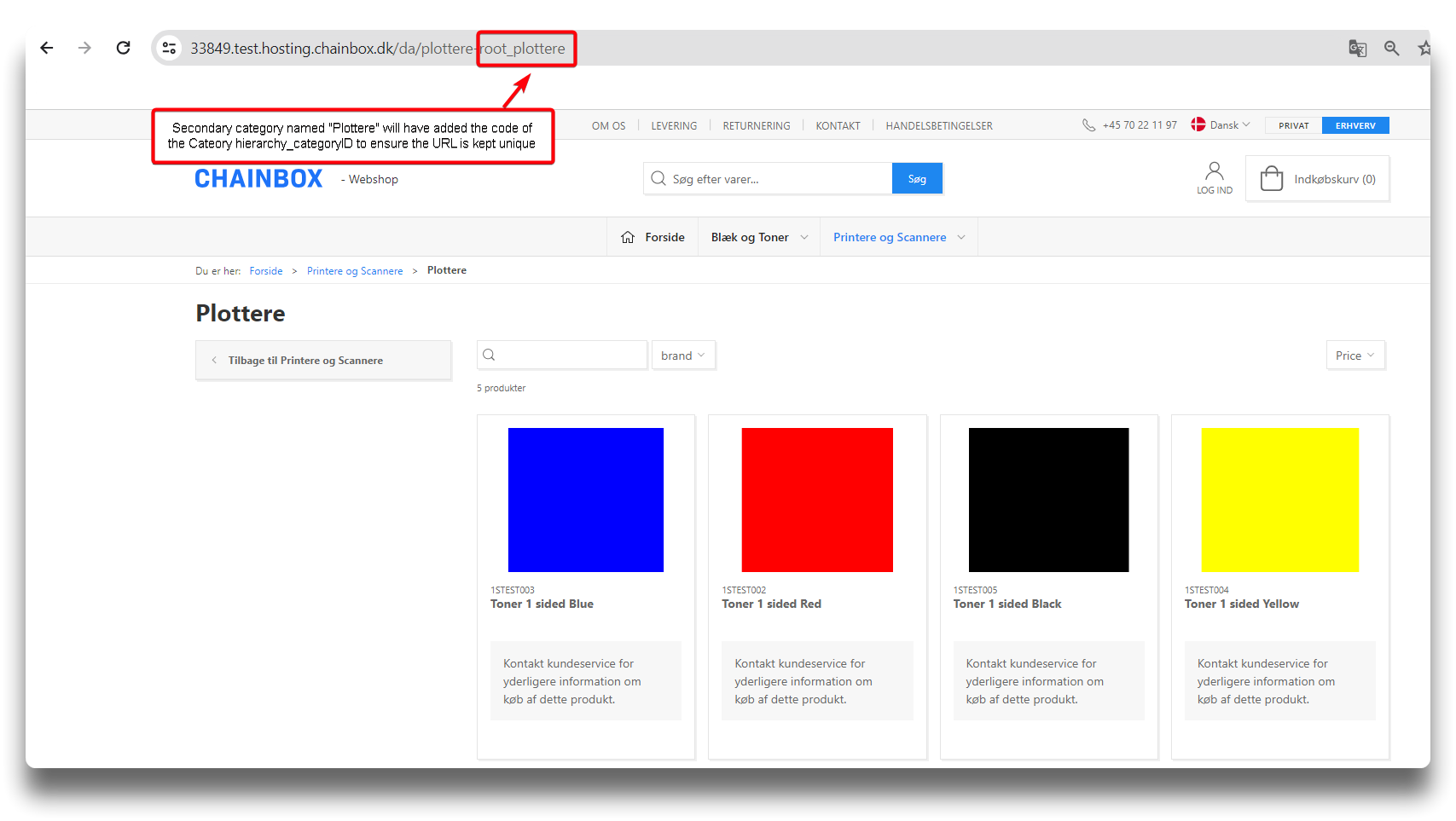Switch to ERHVERV customer mode
The height and width of the screenshot is (821, 1456).
tap(1354, 125)
